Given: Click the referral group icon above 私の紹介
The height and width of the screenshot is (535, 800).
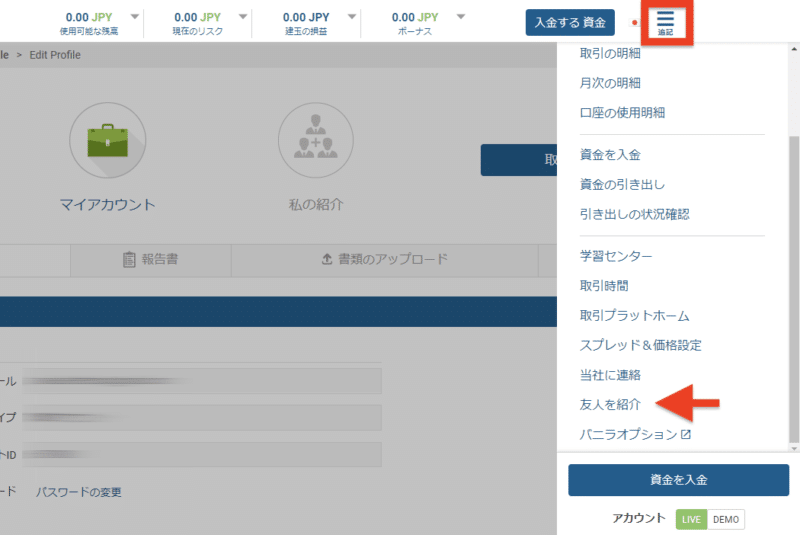Looking at the screenshot, I should click(316, 140).
